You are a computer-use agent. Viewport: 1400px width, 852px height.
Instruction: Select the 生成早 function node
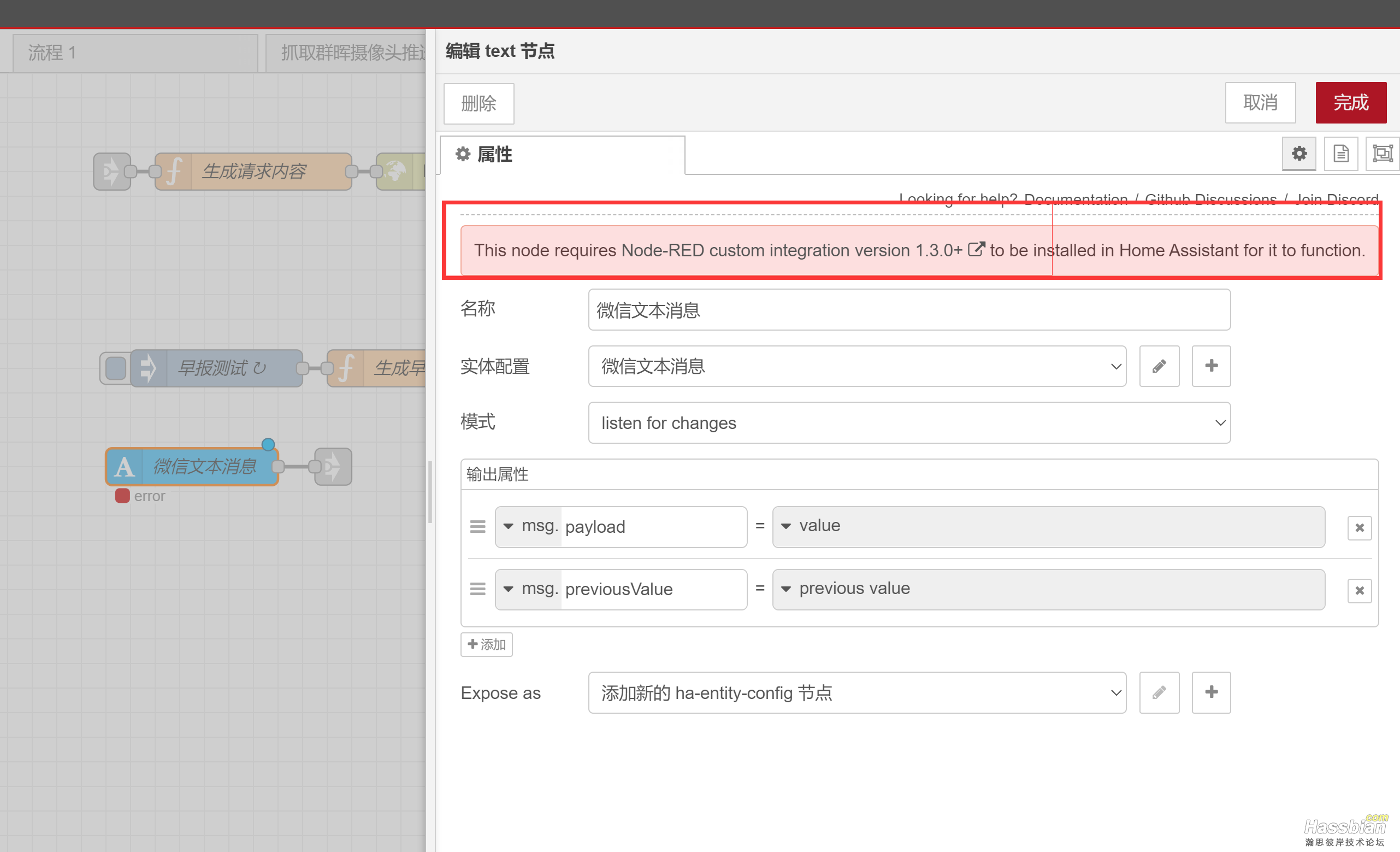click(x=377, y=368)
